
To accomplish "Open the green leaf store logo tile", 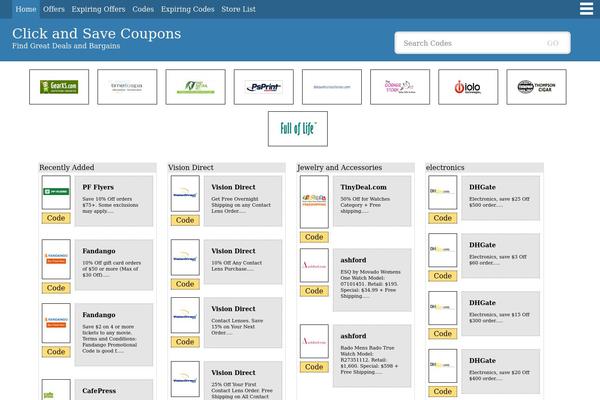I will pos(196,87).
